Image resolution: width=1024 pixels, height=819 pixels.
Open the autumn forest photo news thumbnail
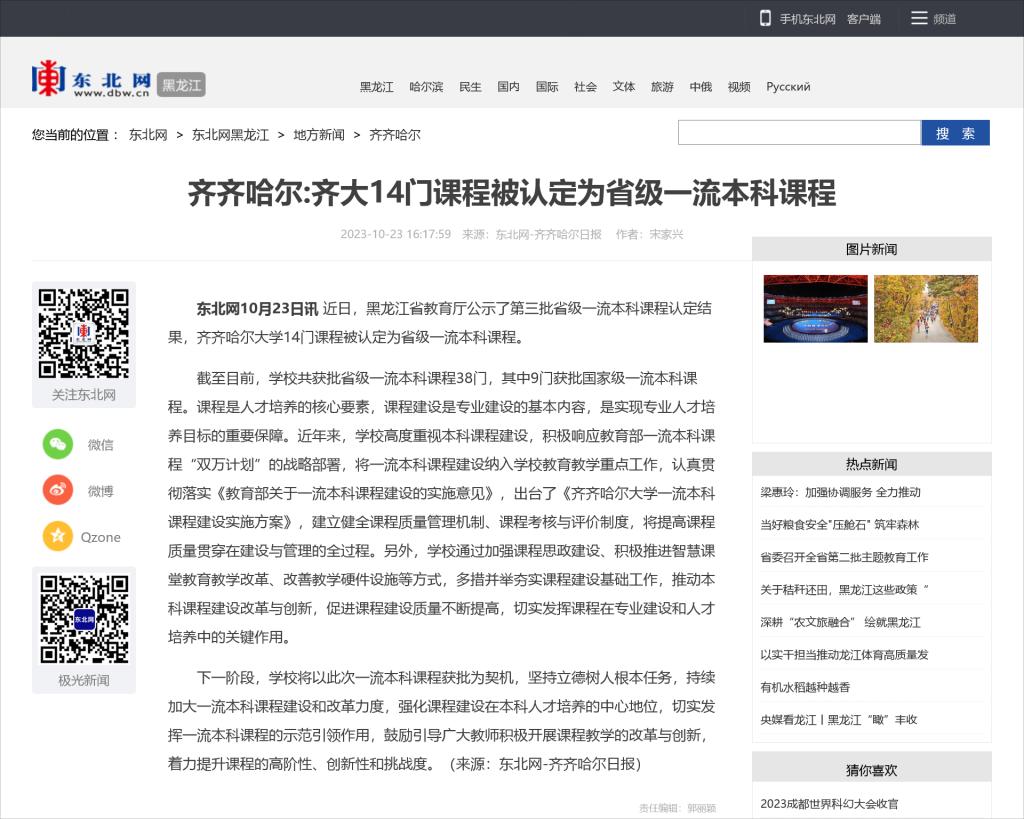pos(925,309)
